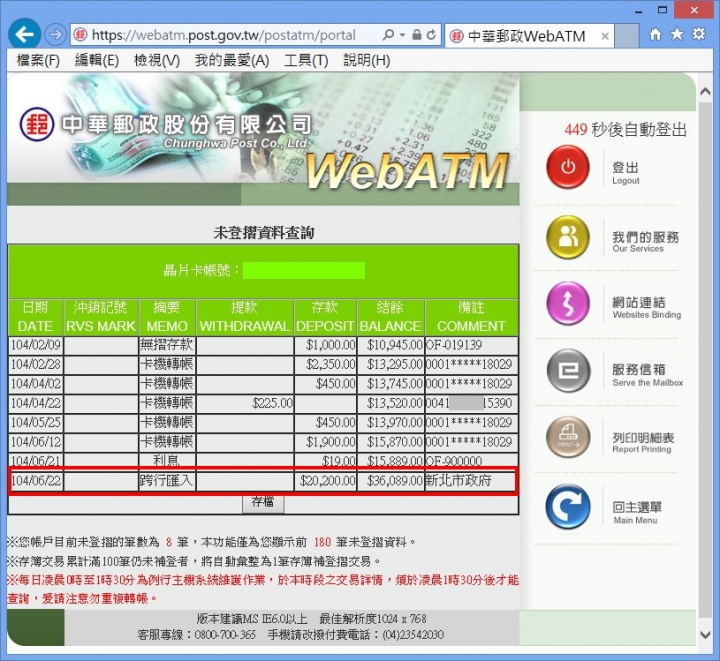Viewport: 720px width, 661px height.
Task: Click the 提款 WITHDRAWAL column header
Action: click(245, 317)
